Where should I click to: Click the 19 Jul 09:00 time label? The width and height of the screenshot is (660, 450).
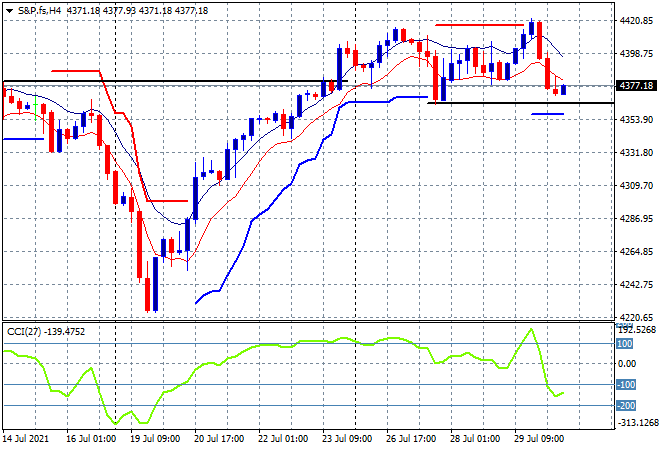tap(155, 439)
